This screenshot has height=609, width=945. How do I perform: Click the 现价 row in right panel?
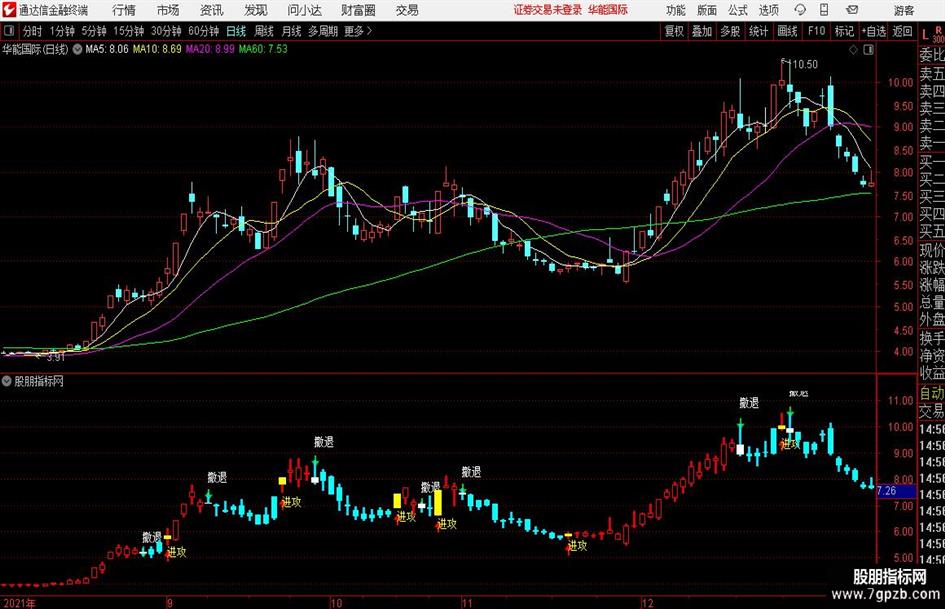pyautogui.click(x=932, y=250)
